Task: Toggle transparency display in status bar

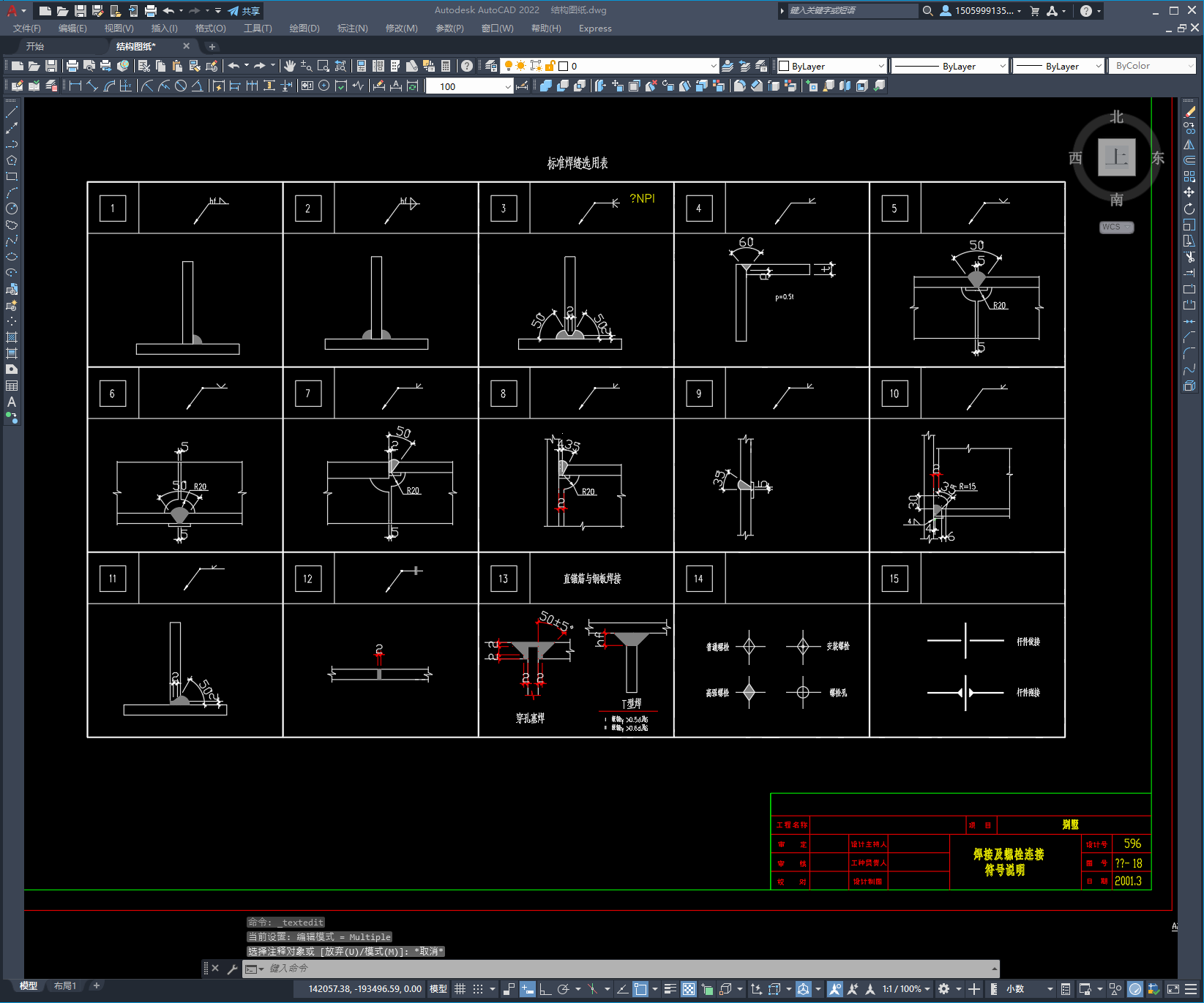Action: pyautogui.click(x=689, y=989)
